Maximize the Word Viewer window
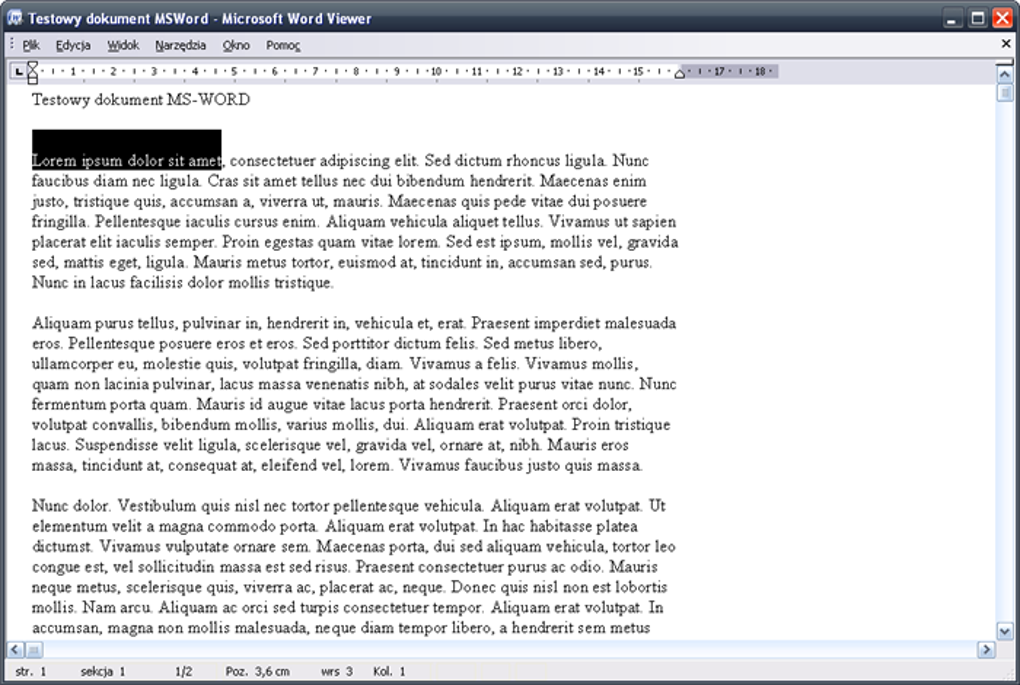Image resolution: width=1020 pixels, height=685 pixels. click(978, 18)
